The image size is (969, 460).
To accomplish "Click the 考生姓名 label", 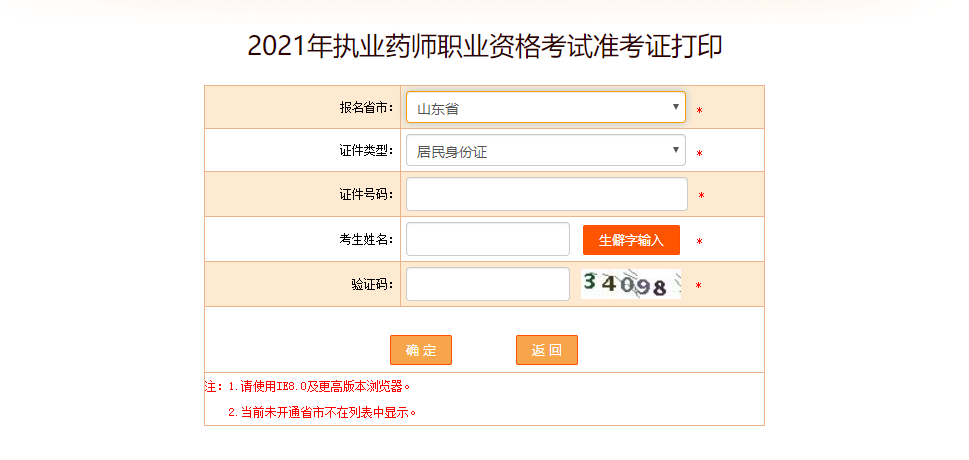I will click(366, 240).
